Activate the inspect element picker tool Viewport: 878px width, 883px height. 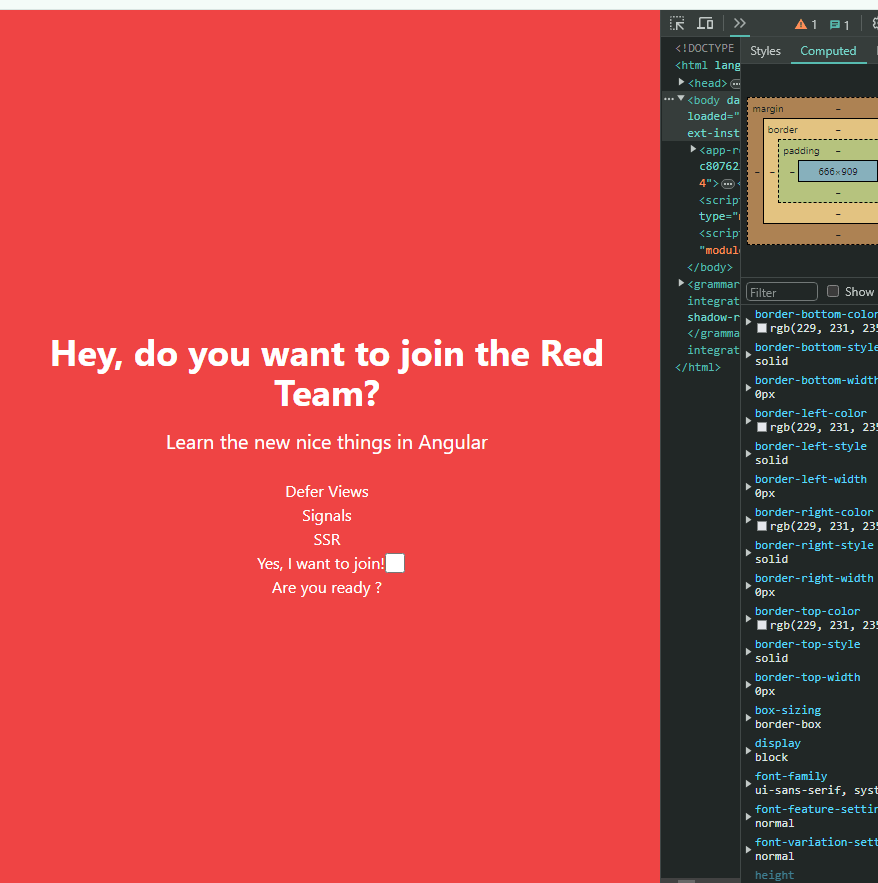tap(677, 24)
